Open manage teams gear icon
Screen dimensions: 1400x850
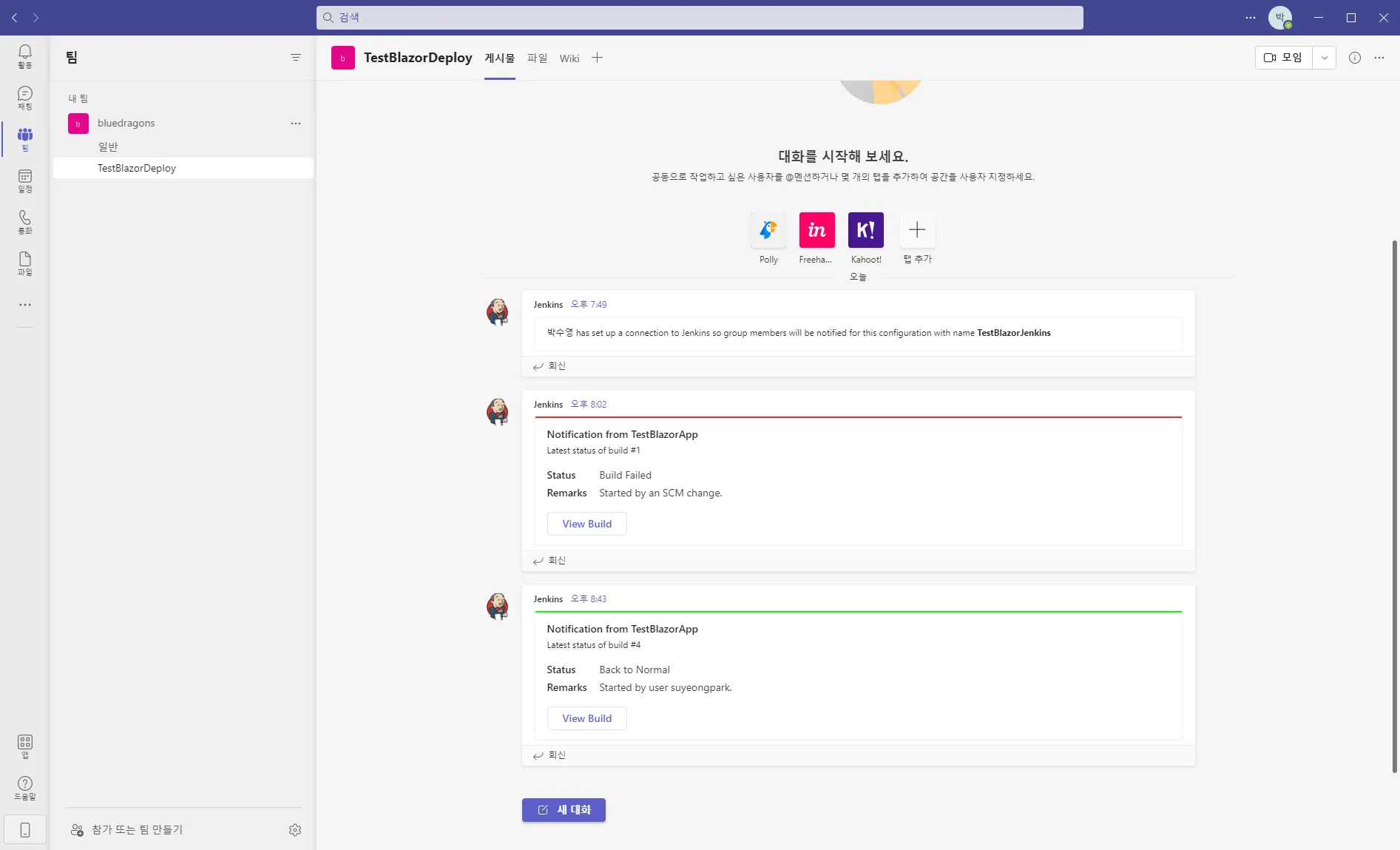[x=295, y=830]
